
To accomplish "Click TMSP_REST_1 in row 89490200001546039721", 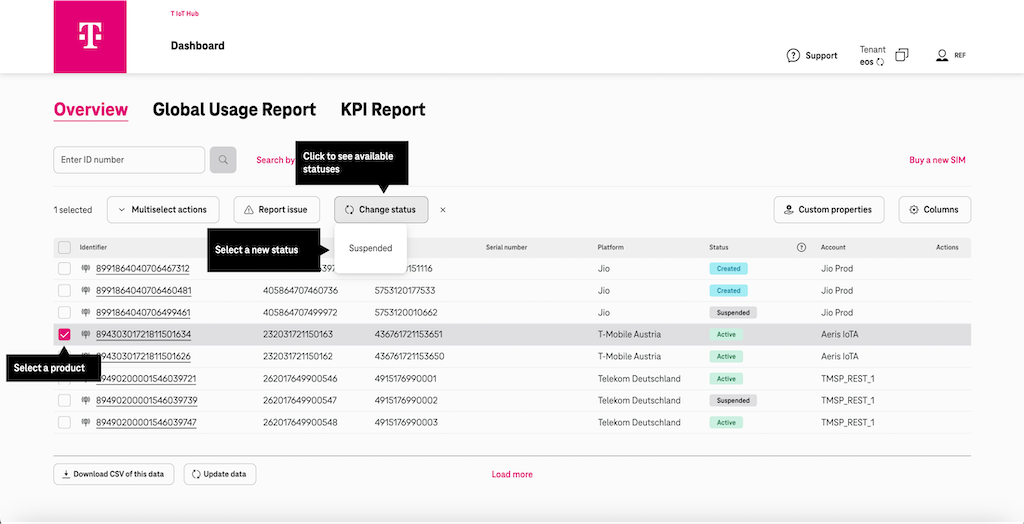I will pyautogui.click(x=848, y=378).
